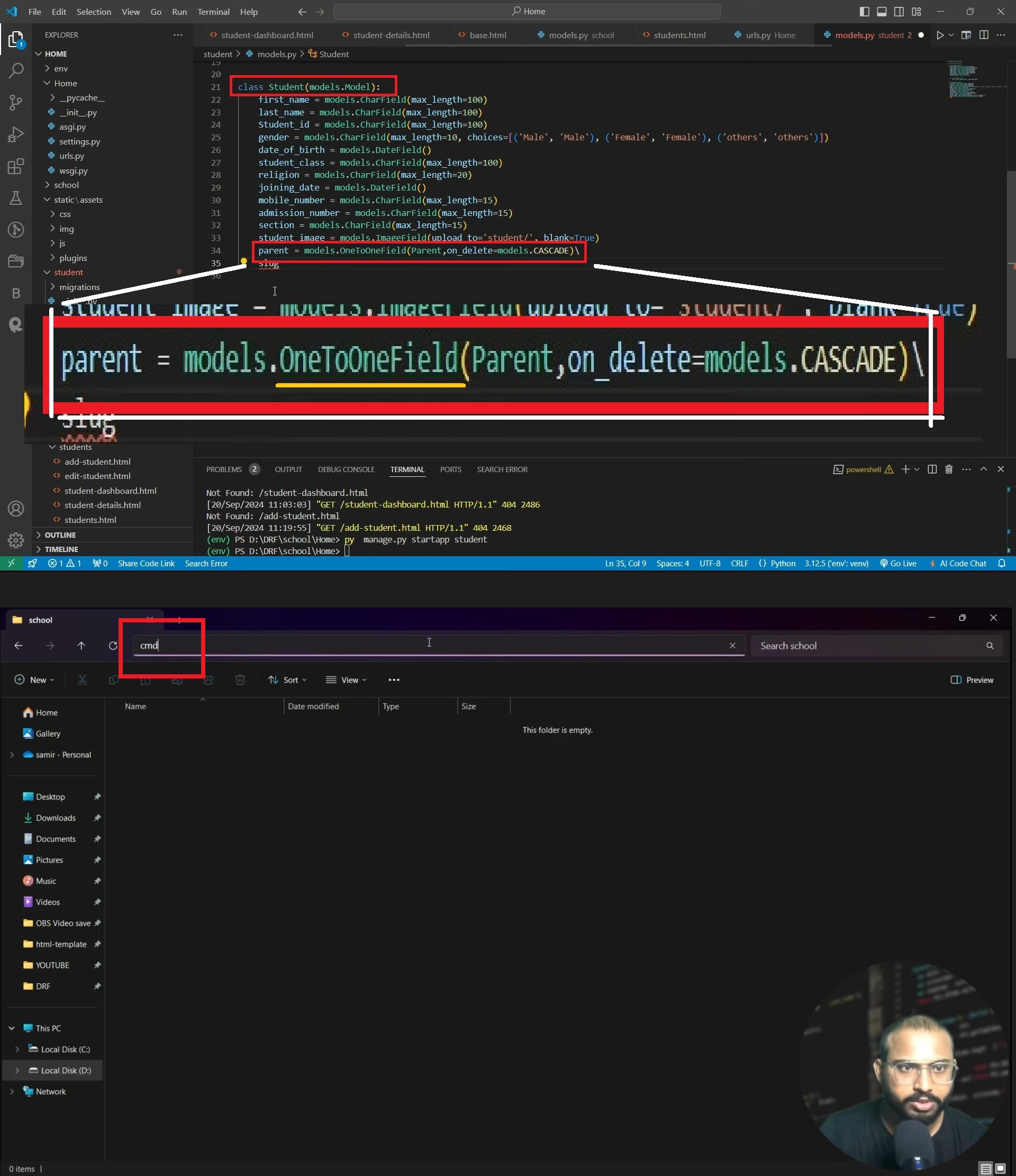The height and width of the screenshot is (1176, 1016).
Task: Switch to DEBUG CONSOLE panel tab
Action: pos(346,469)
